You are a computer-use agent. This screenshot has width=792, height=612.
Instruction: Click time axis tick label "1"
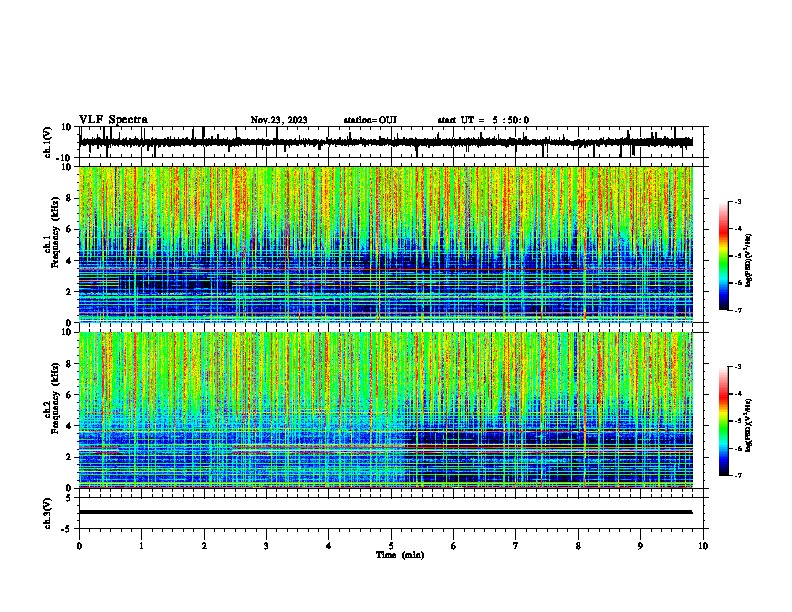click(x=141, y=546)
